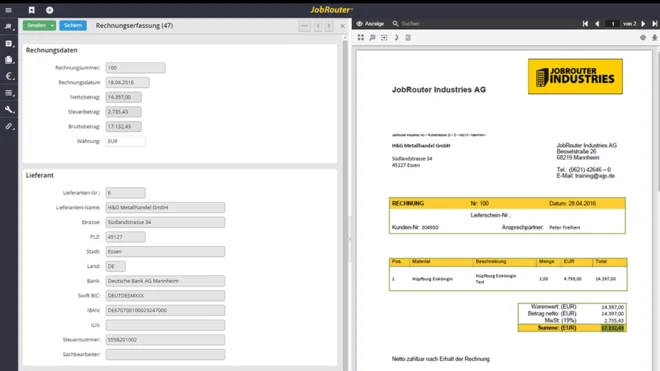660x371 pixels.
Task: Click the plus circle icon
Action: 50,10
